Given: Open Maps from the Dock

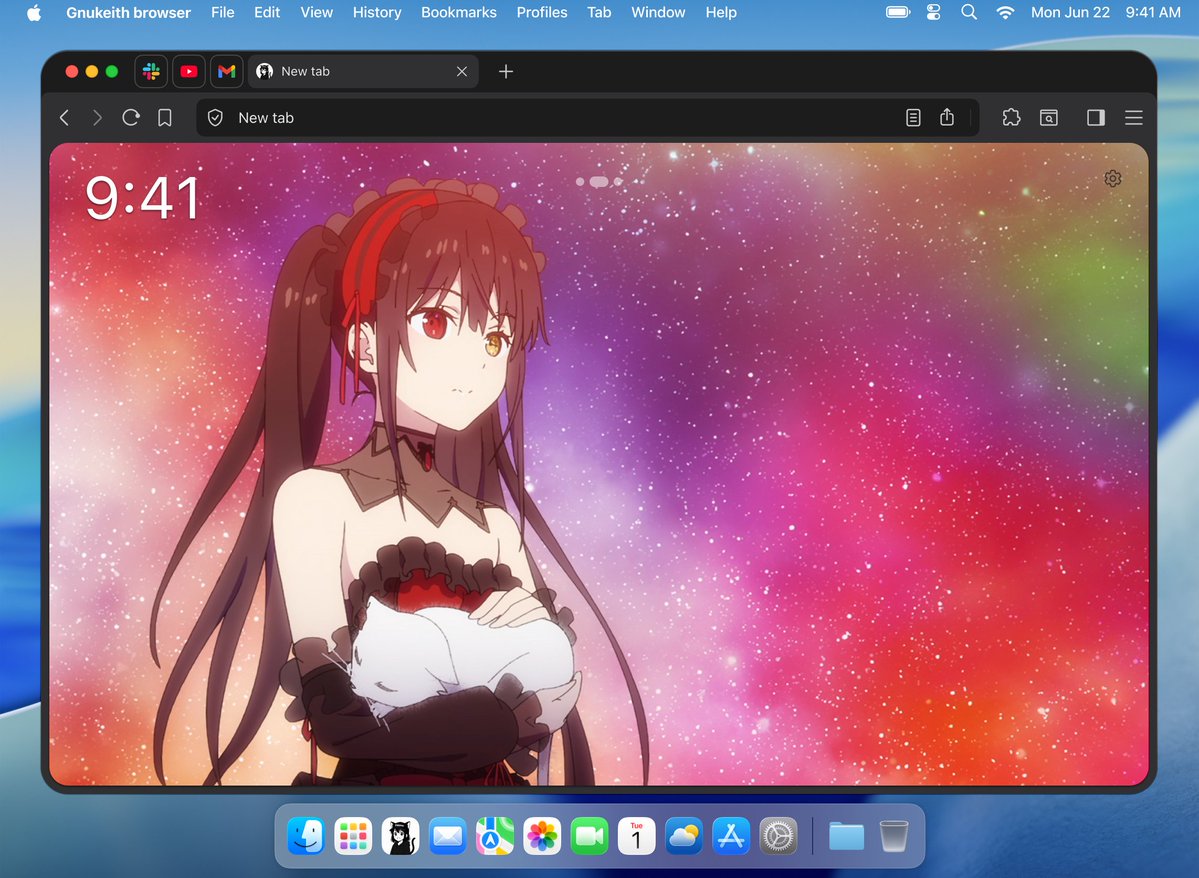Looking at the screenshot, I should point(495,836).
